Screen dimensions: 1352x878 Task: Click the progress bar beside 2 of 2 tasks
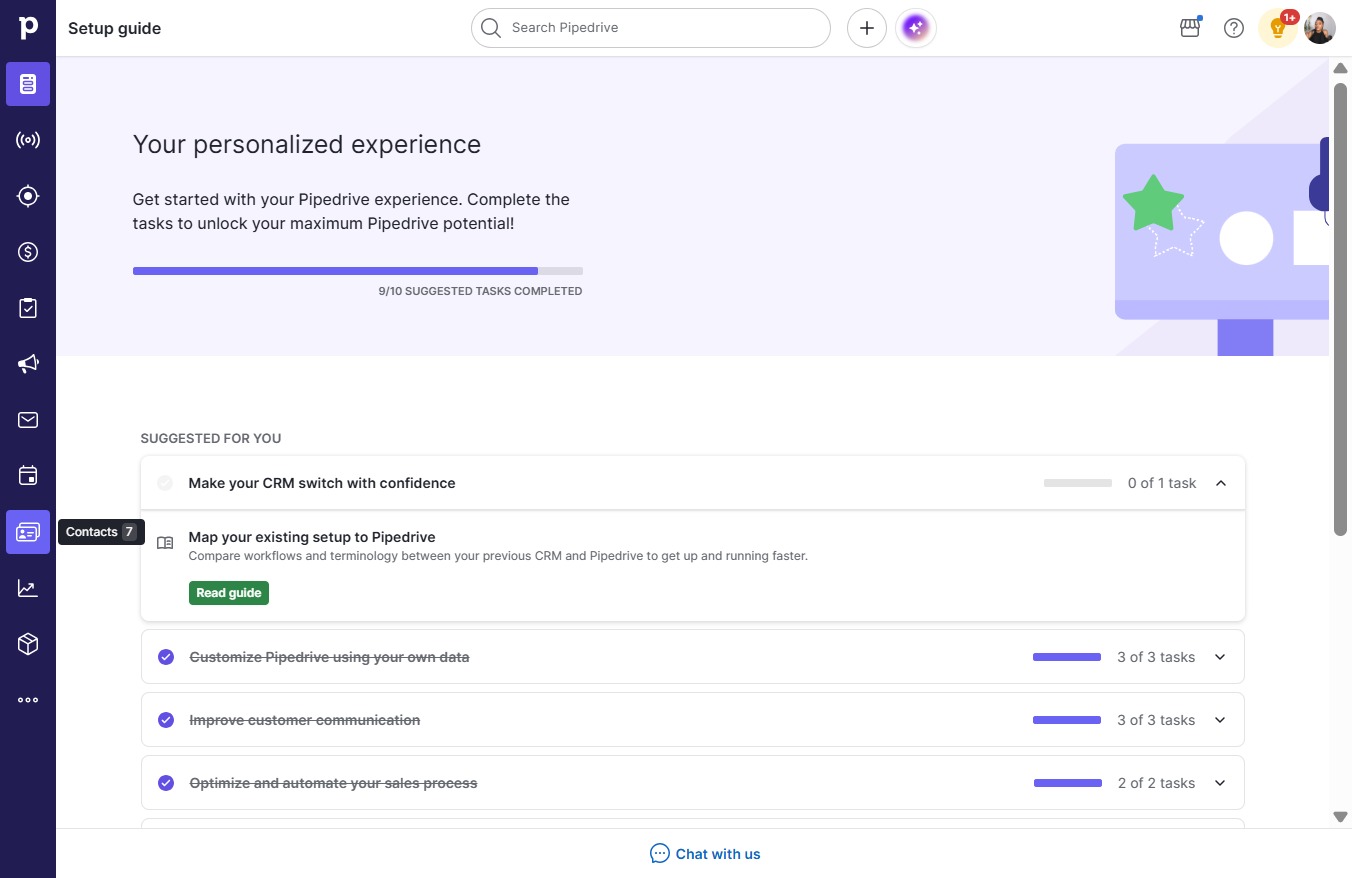point(1068,783)
